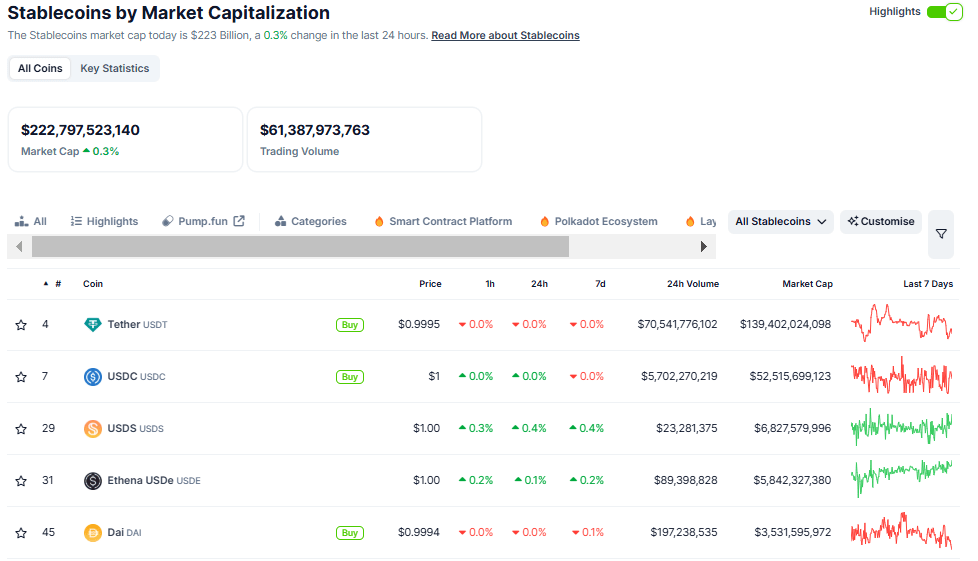This screenshot has height=561, width=978.
Task: Click Ethena USDe market cap $5,842,327,380
Action: [792, 481]
